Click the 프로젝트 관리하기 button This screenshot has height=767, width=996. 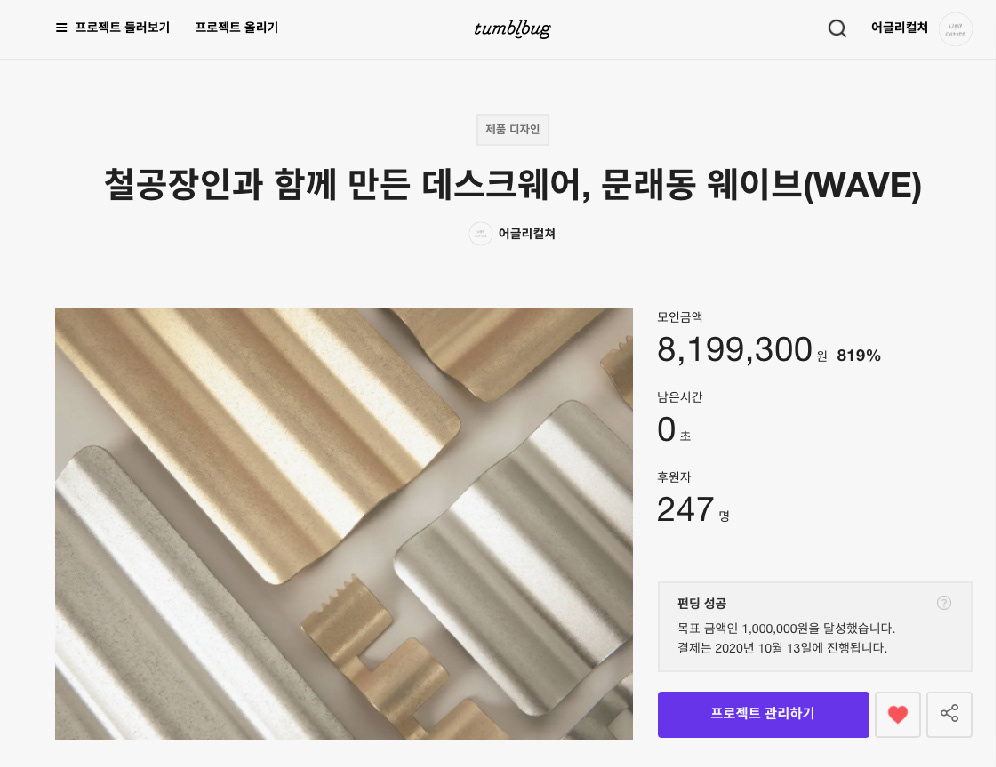pos(762,714)
